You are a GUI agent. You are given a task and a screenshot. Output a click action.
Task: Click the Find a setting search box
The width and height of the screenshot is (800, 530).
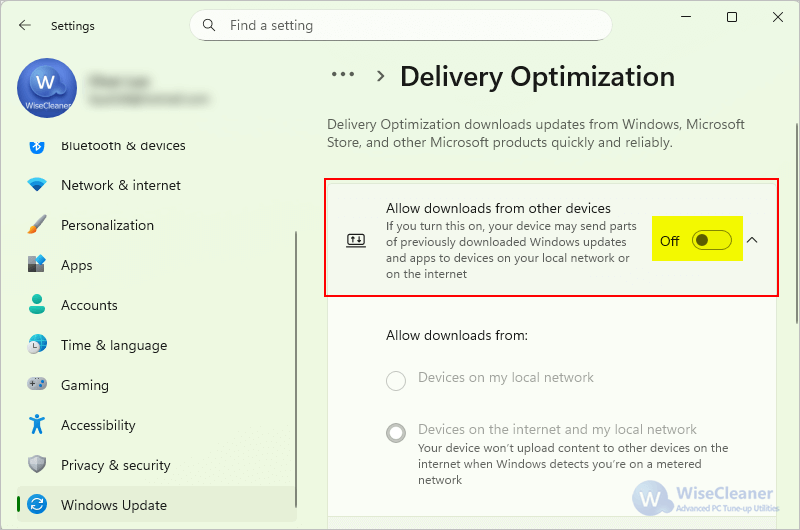pyautogui.click(x=401, y=25)
